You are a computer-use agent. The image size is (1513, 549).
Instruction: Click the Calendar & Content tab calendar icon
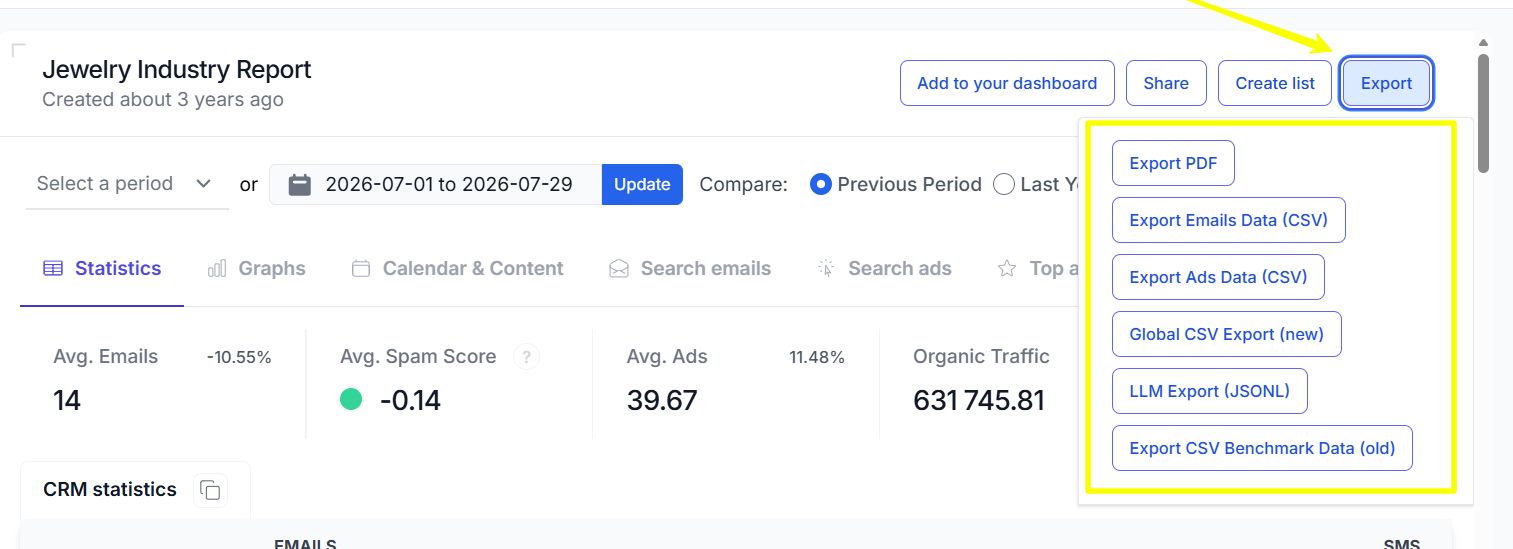(361, 269)
